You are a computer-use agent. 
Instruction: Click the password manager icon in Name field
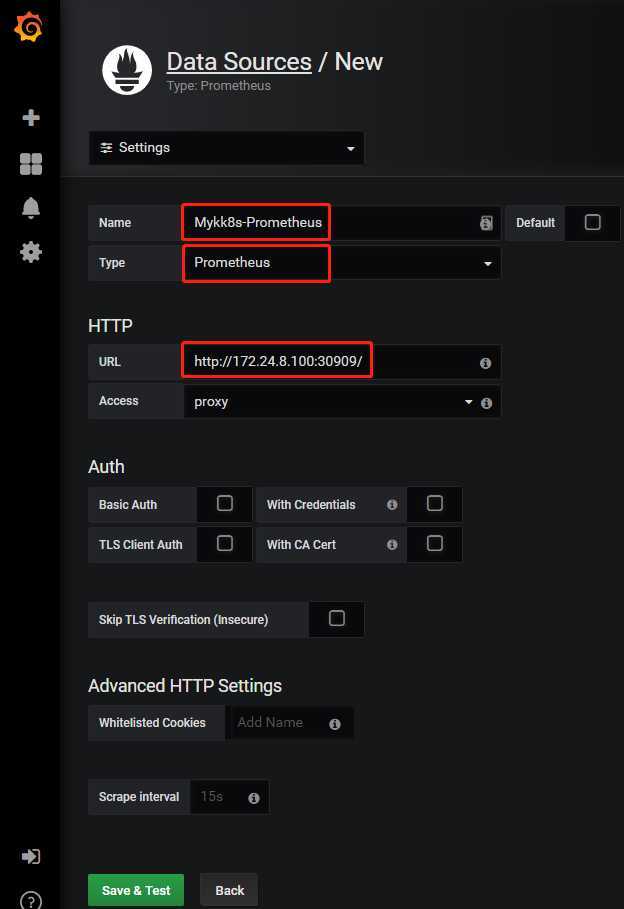[x=486, y=223]
